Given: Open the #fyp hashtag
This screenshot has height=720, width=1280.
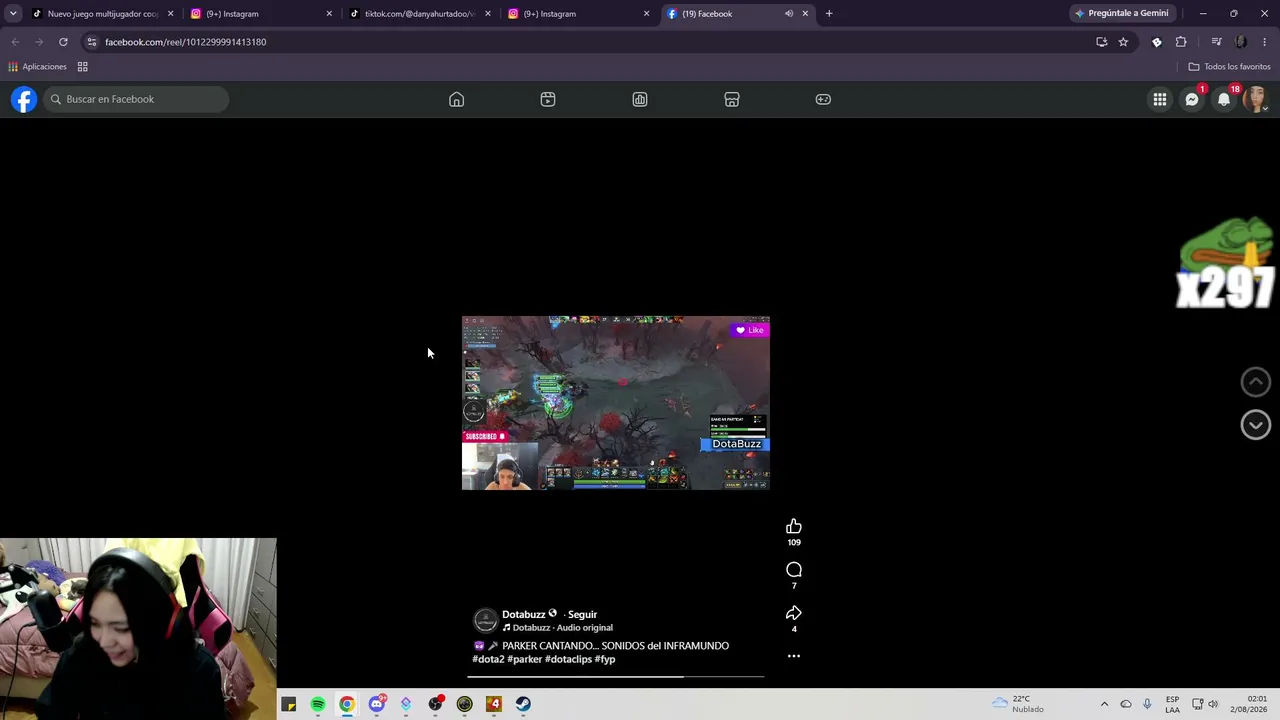Looking at the screenshot, I should (605, 660).
